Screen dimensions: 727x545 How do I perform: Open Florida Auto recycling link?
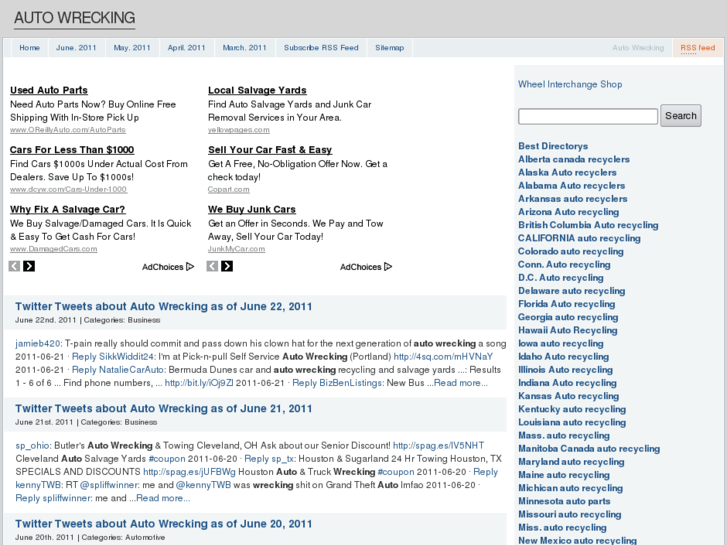point(567,304)
